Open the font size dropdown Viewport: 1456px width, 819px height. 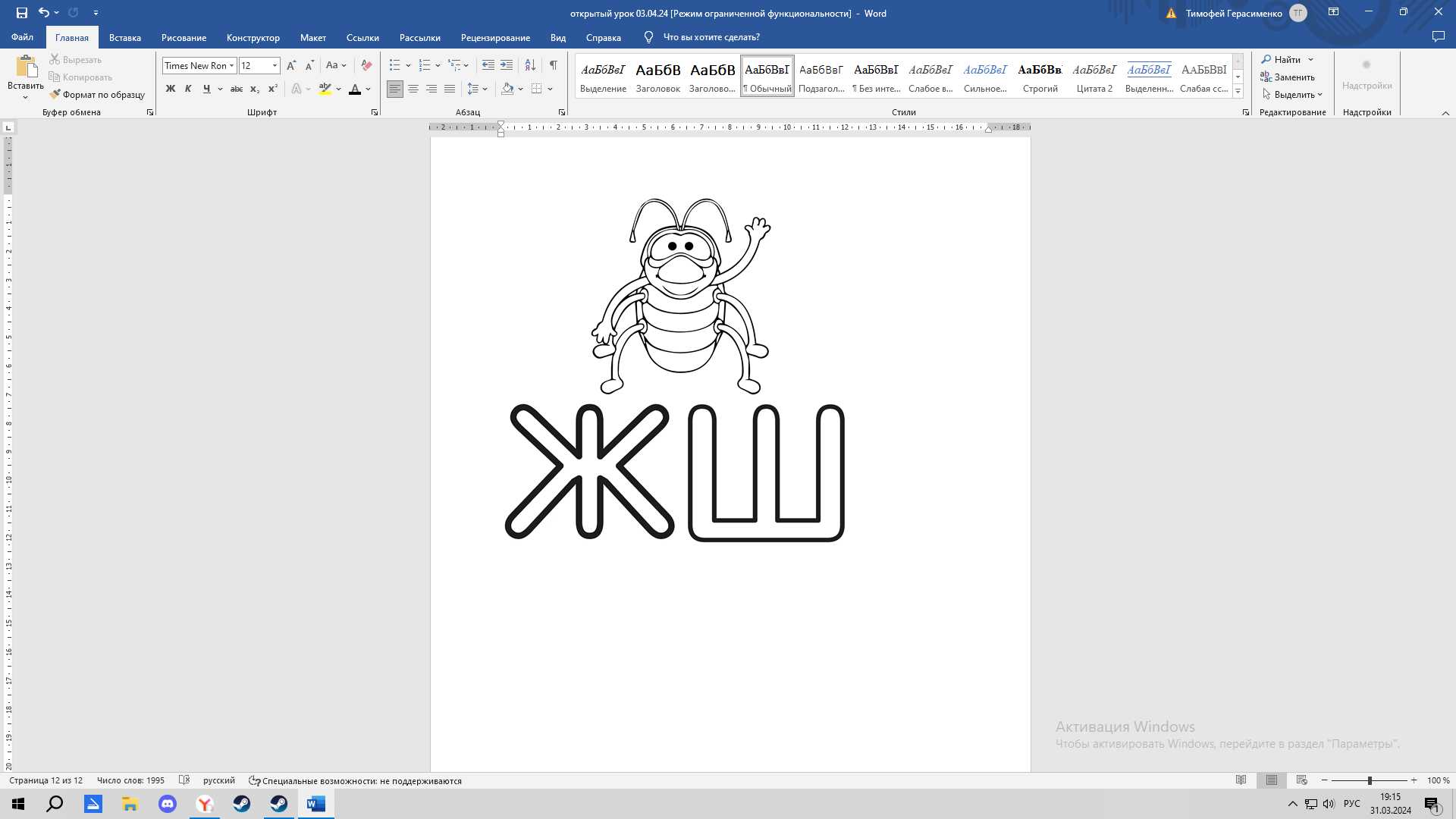pyautogui.click(x=275, y=66)
